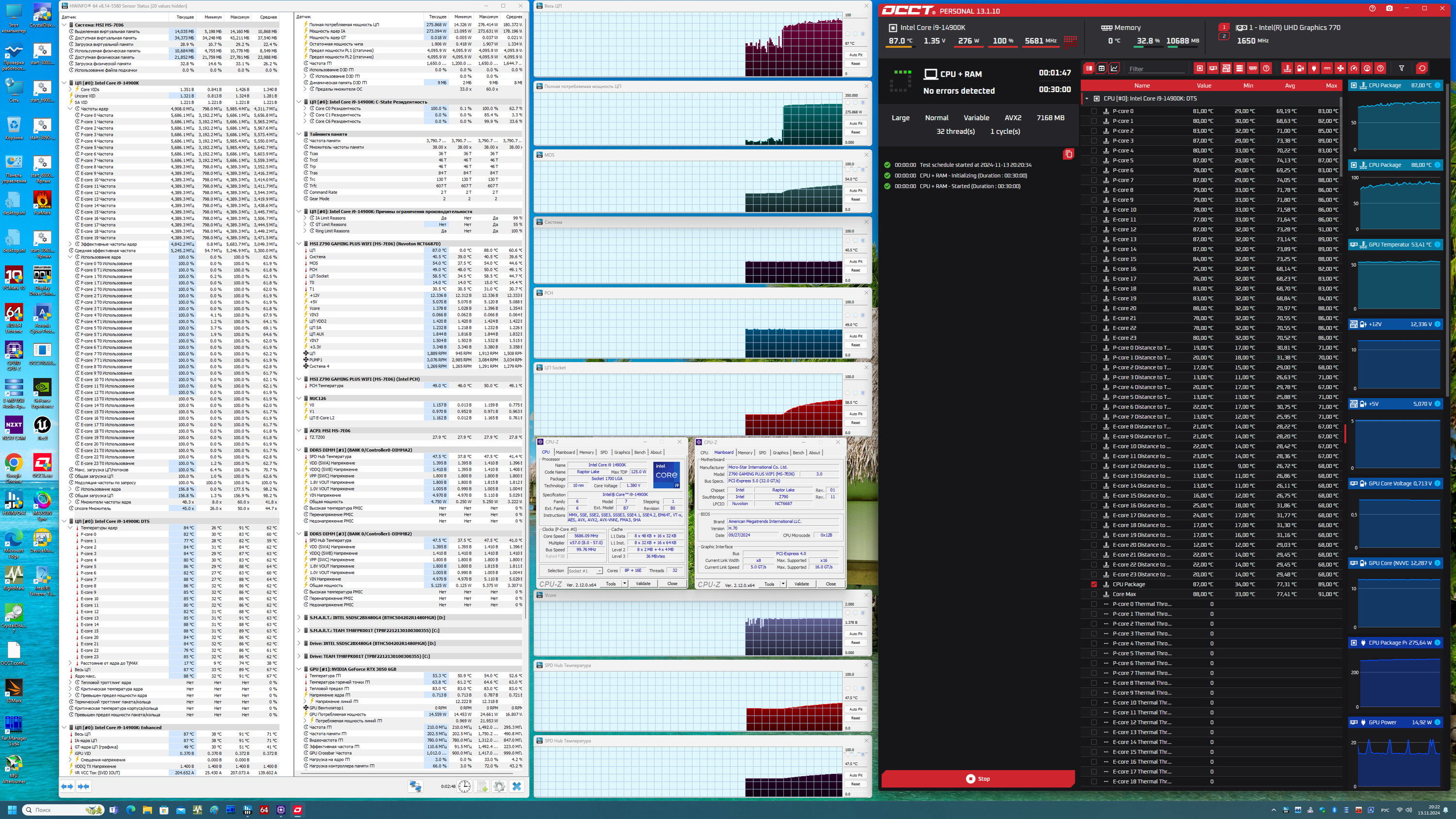Filter OCCT sensors by GPU source
The height and width of the screenshot is (819, 1456).
[1213, 68]
